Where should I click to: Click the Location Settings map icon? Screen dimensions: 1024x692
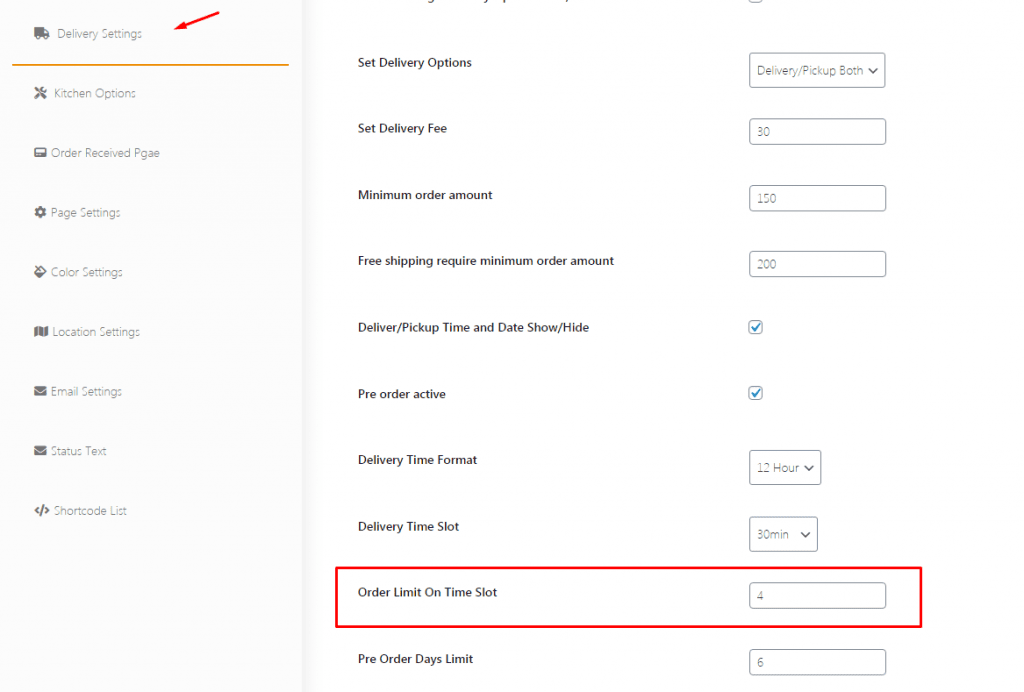[41, 331]
